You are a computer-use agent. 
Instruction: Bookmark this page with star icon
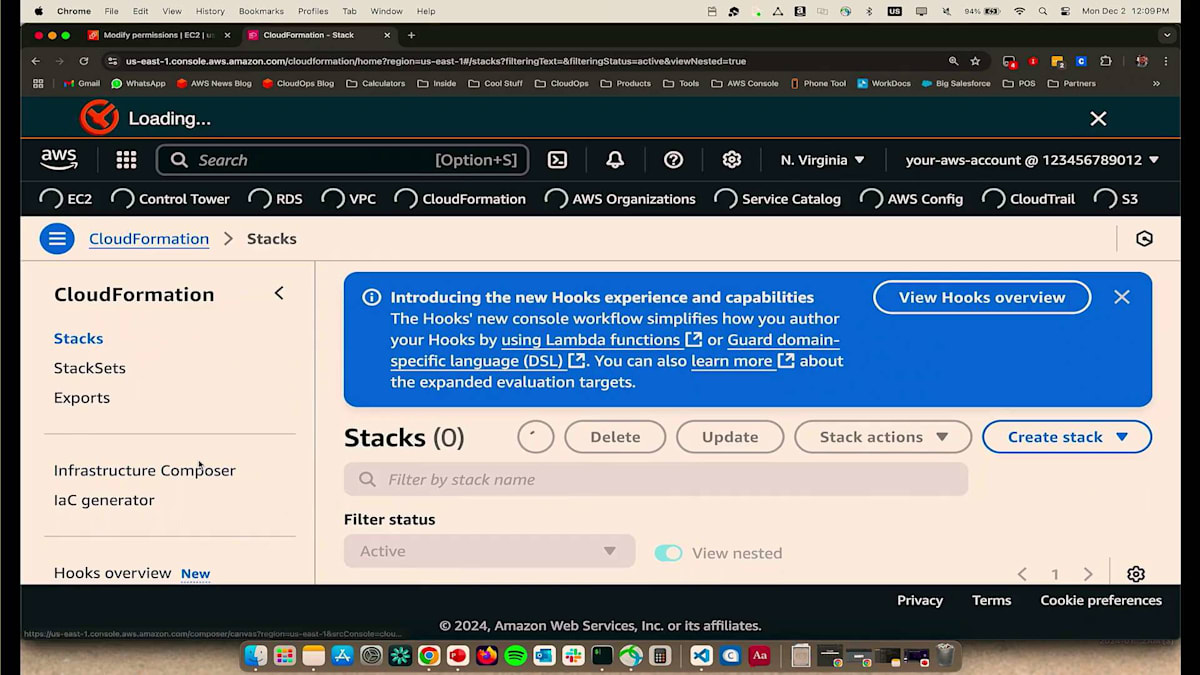(x=975, y=61)
